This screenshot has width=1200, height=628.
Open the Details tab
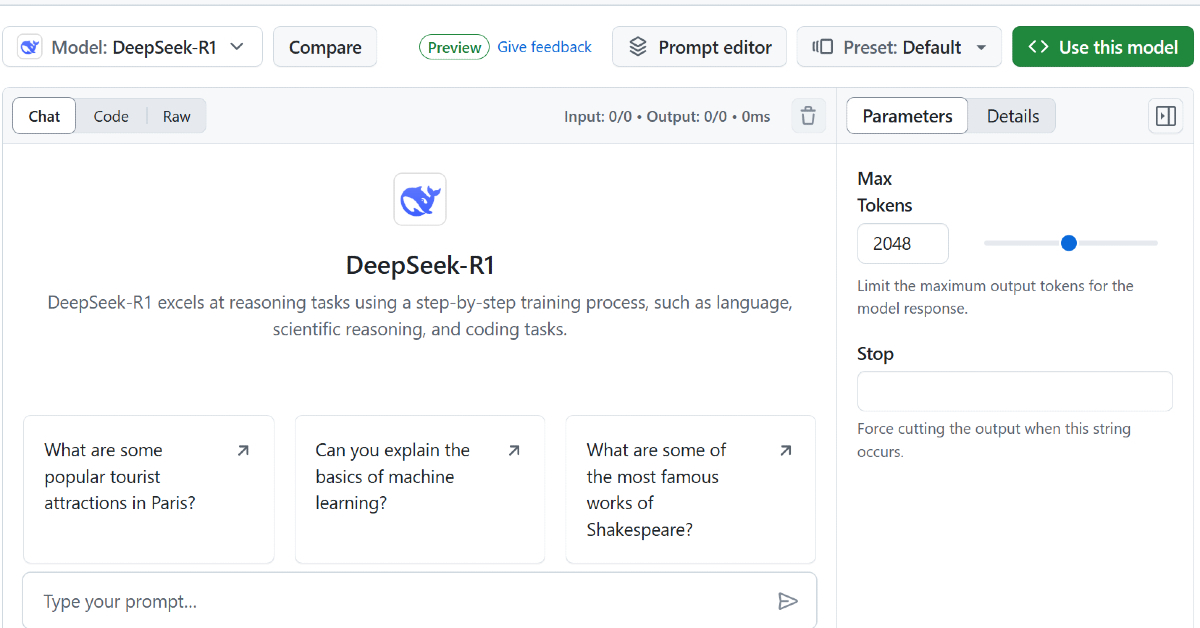(x=1011, y=115)
